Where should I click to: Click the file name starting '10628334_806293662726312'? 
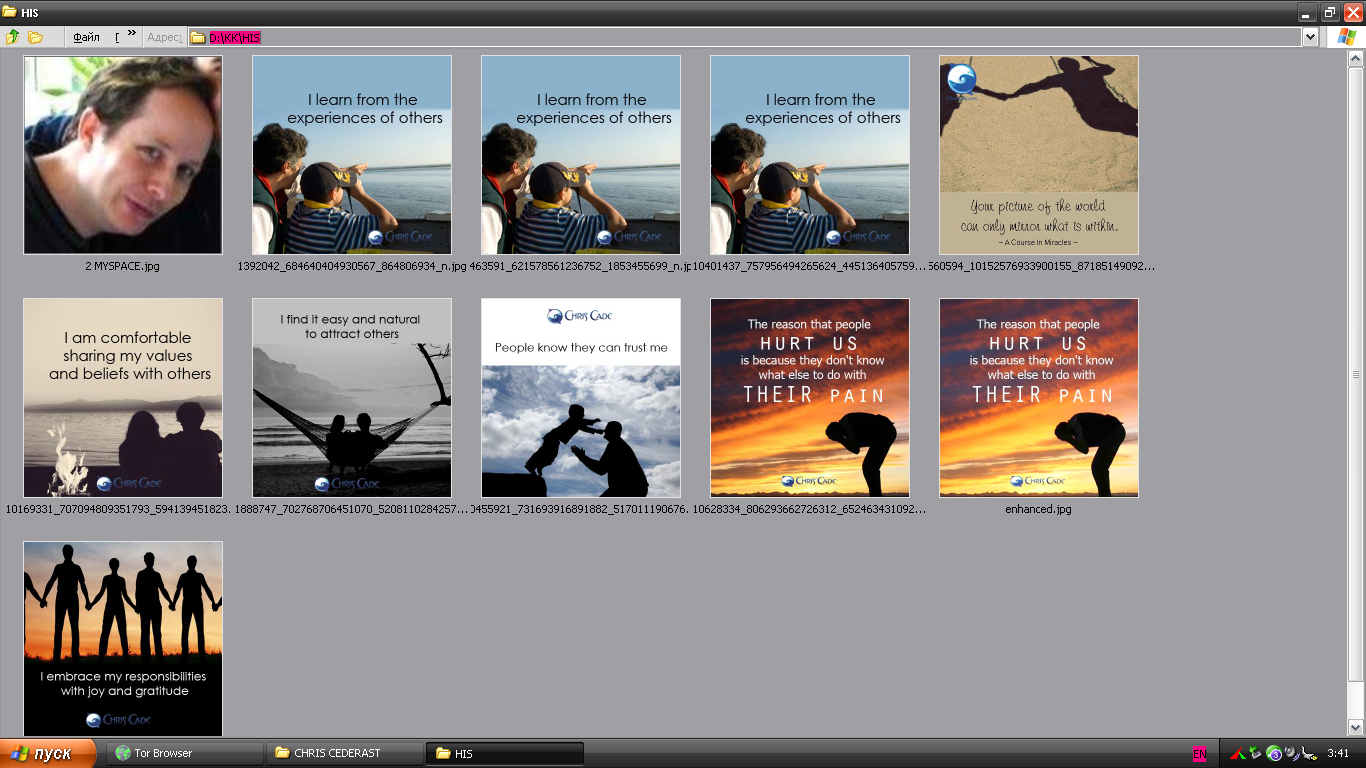point(810,509)
